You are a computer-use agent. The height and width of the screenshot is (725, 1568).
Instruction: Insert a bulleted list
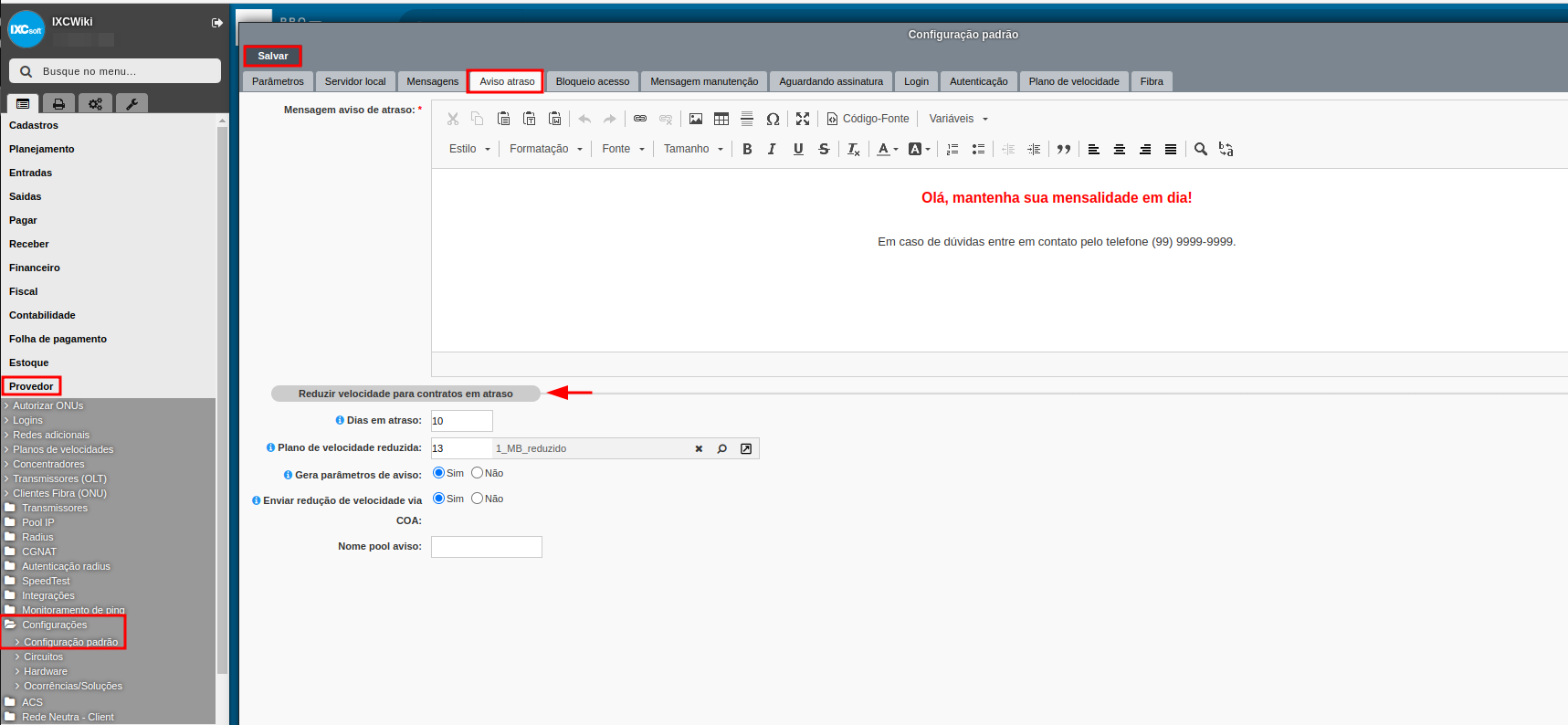(x=978, y=149)
